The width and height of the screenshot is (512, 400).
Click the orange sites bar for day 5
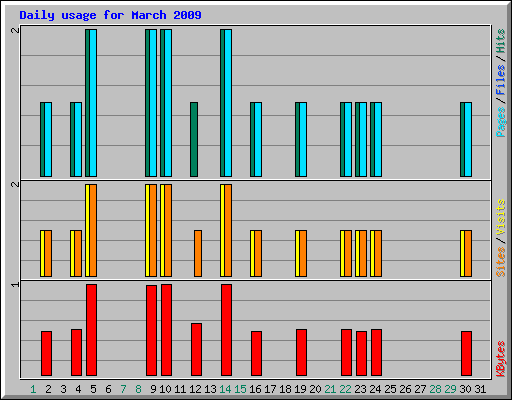coord(93,230)
